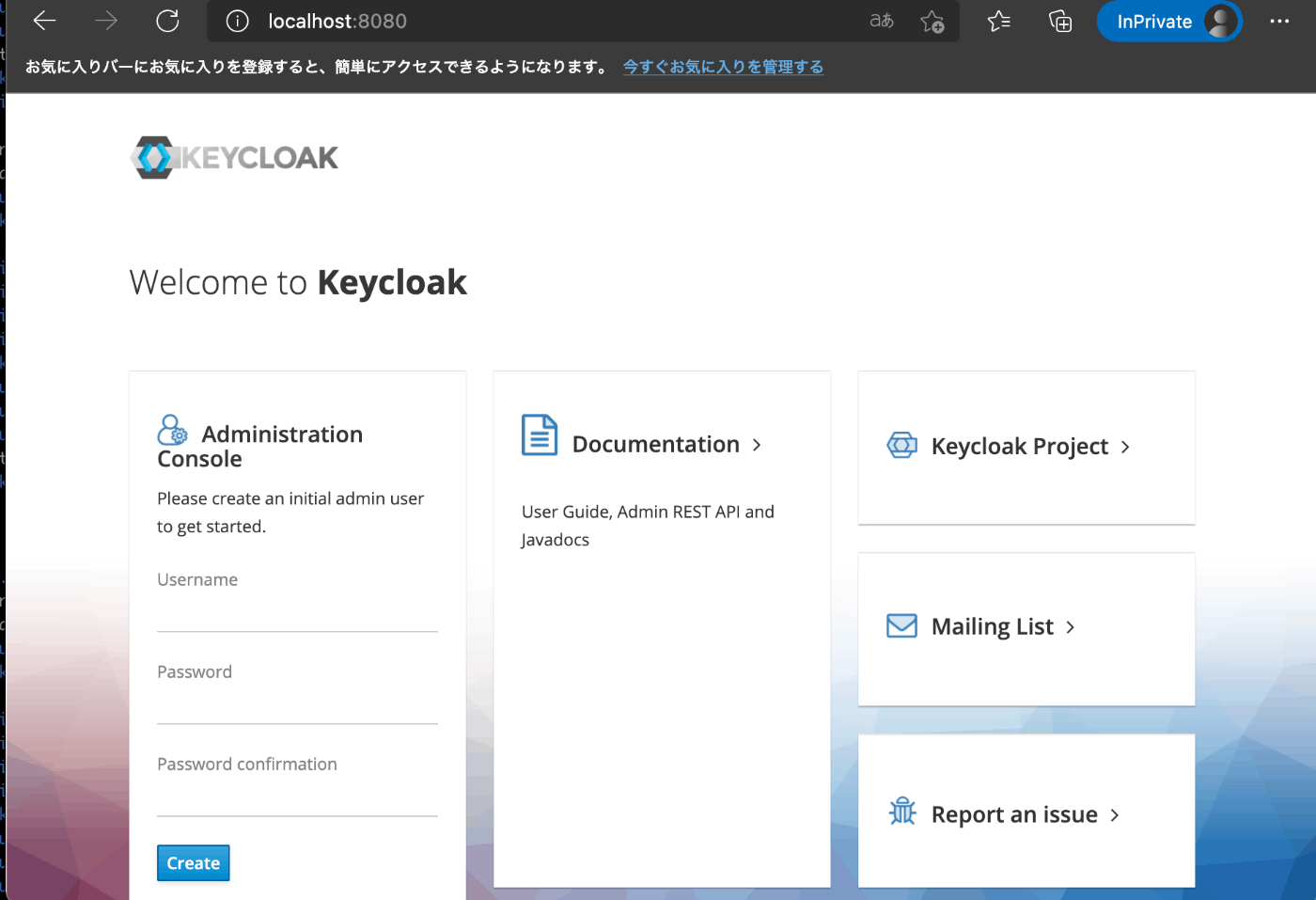
Task: Open the Keycloak Project link
Action: tap(1020, 447)
